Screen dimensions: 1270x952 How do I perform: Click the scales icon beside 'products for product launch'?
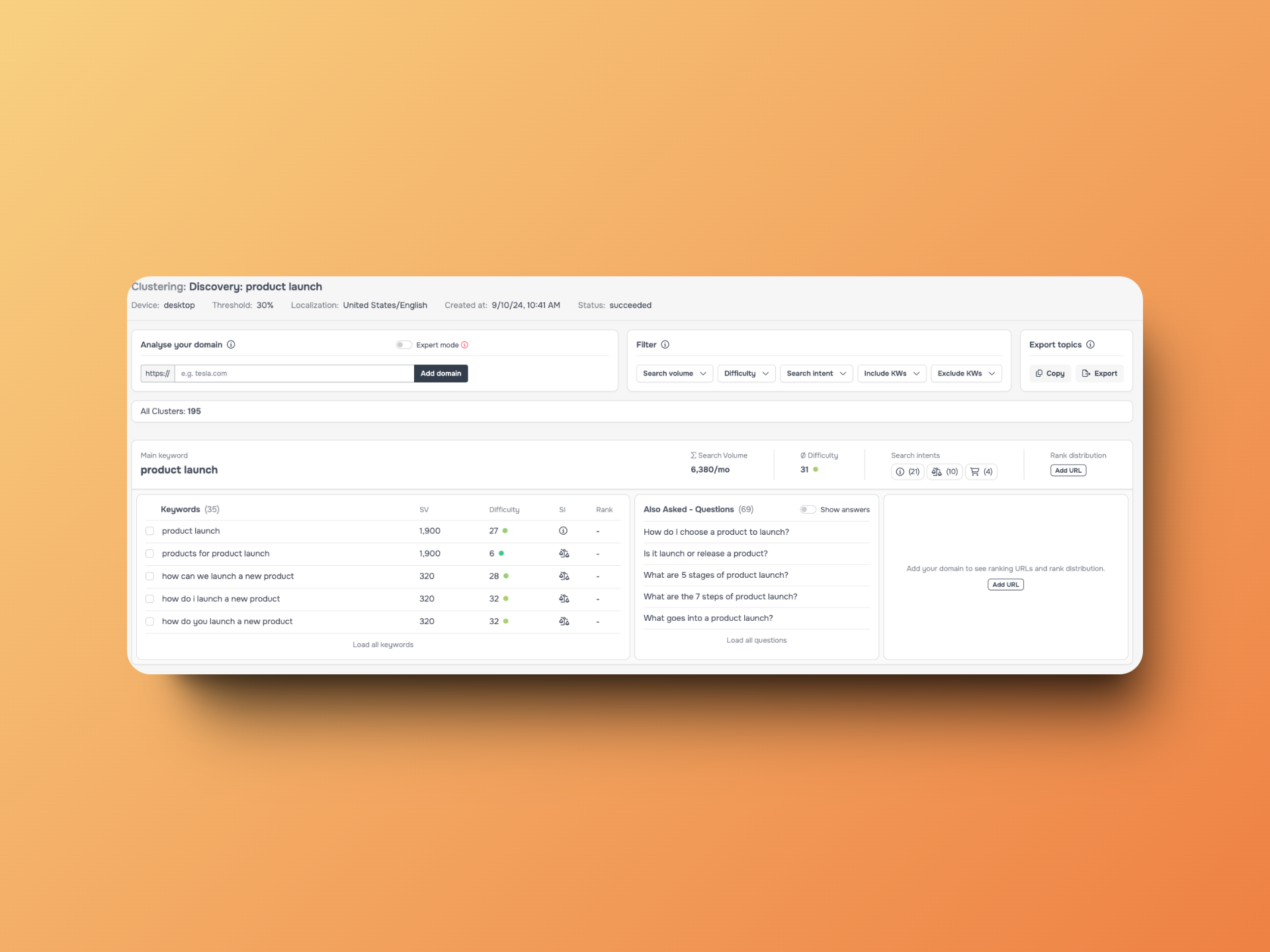pyautogui.click(x=563, y=553)
